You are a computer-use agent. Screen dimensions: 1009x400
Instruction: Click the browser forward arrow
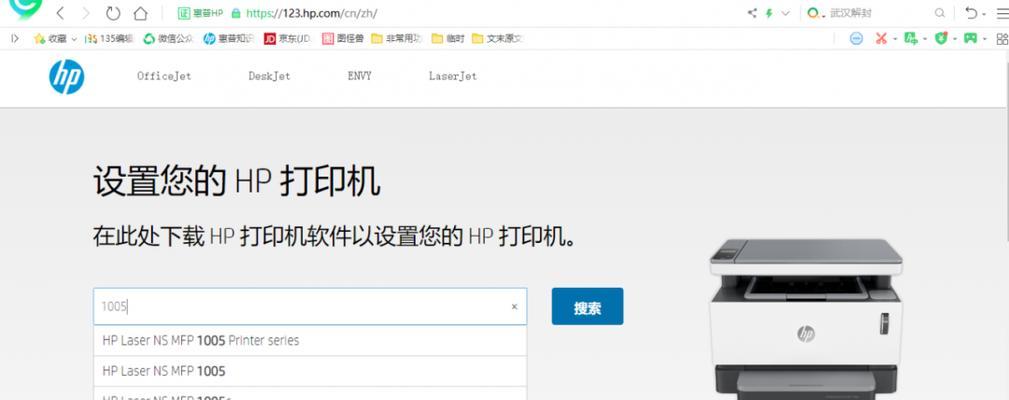pyautogui.click(x=86, y=13)
